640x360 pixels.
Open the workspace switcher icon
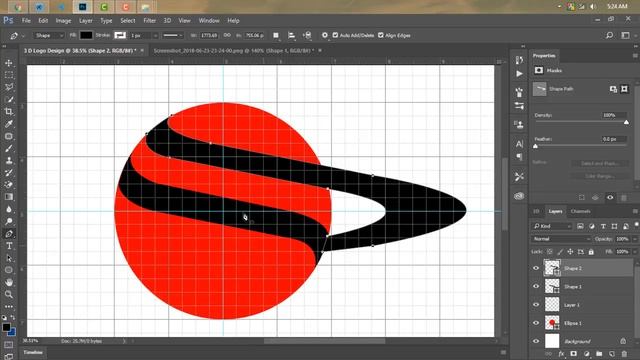(x=625, y=36)
